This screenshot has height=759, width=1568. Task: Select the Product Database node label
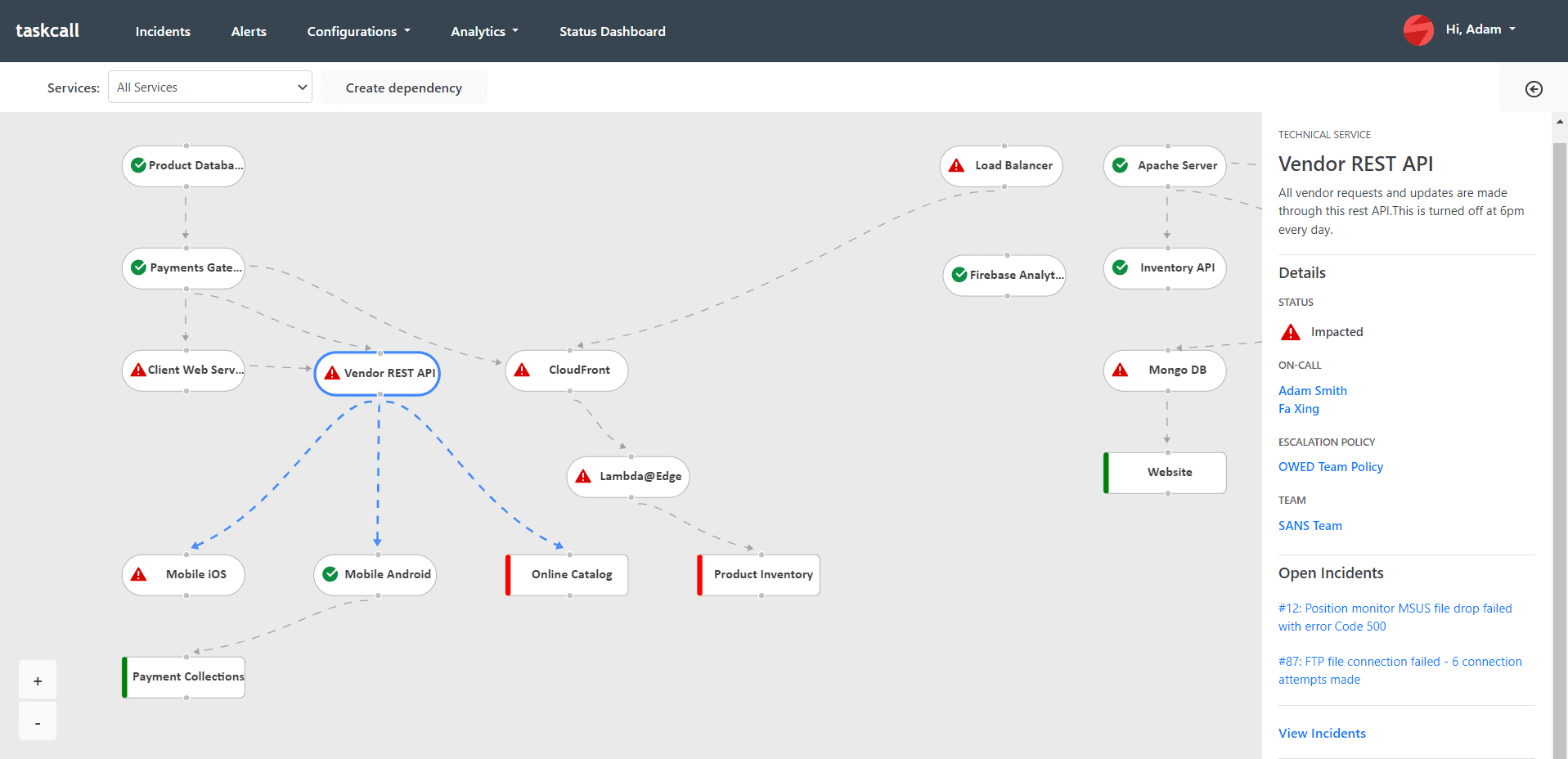pos(196,165)
